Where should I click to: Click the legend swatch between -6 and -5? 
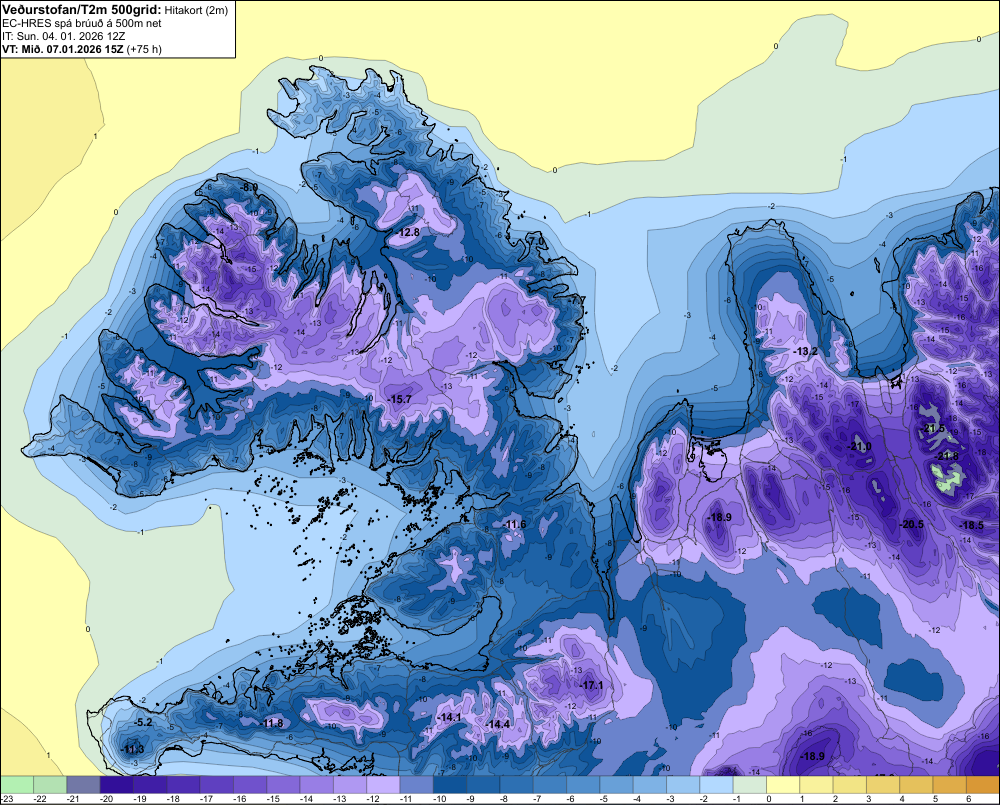pyautogui.click(x=583, y=785)
